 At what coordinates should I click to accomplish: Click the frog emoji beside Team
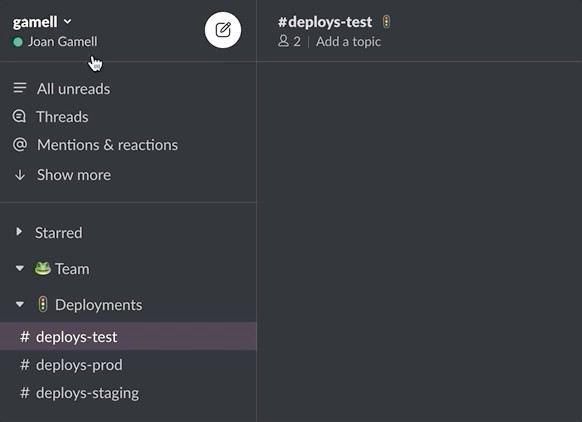(42, 268)
